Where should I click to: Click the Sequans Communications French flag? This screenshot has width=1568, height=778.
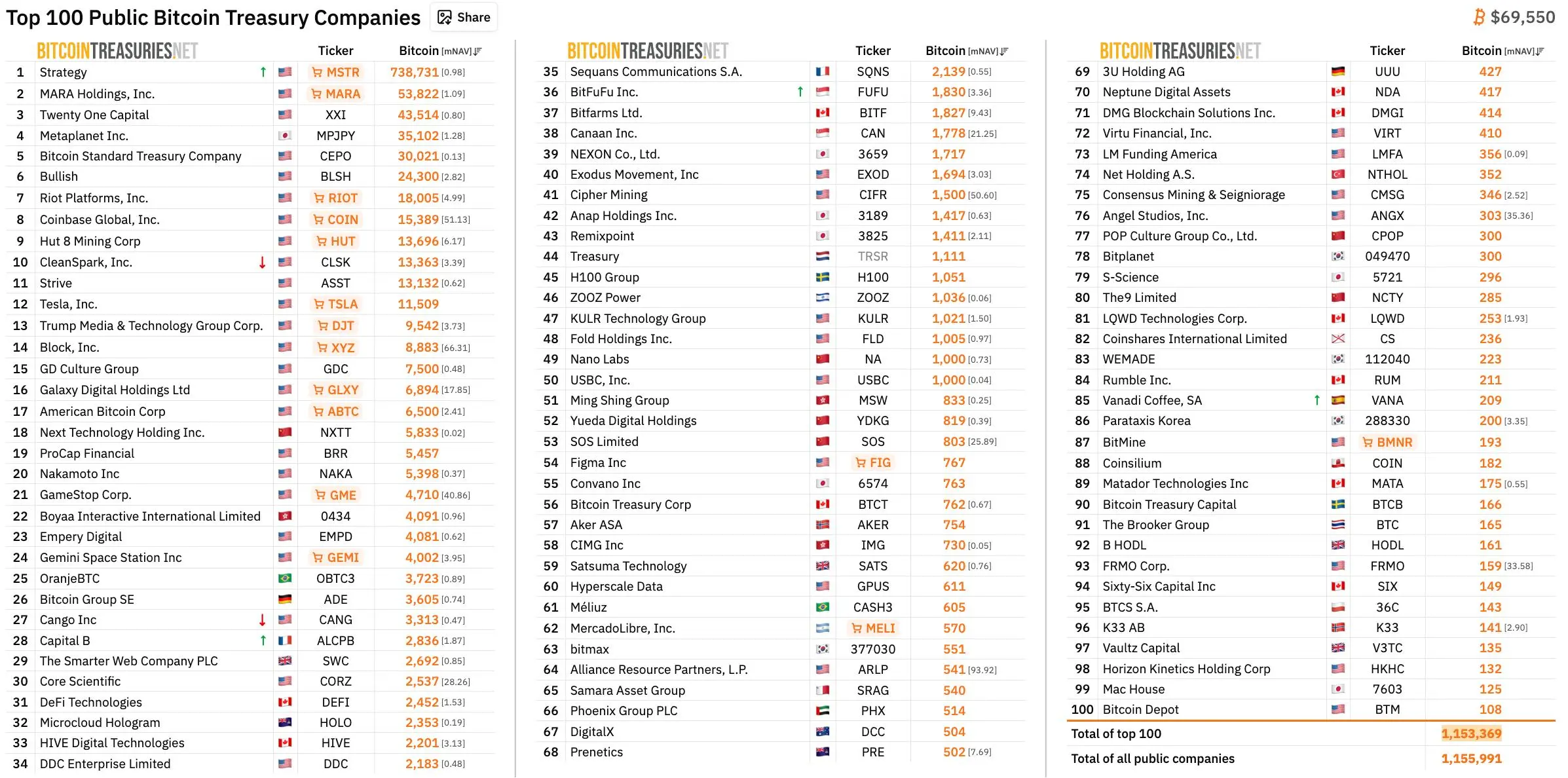(823, 71)
